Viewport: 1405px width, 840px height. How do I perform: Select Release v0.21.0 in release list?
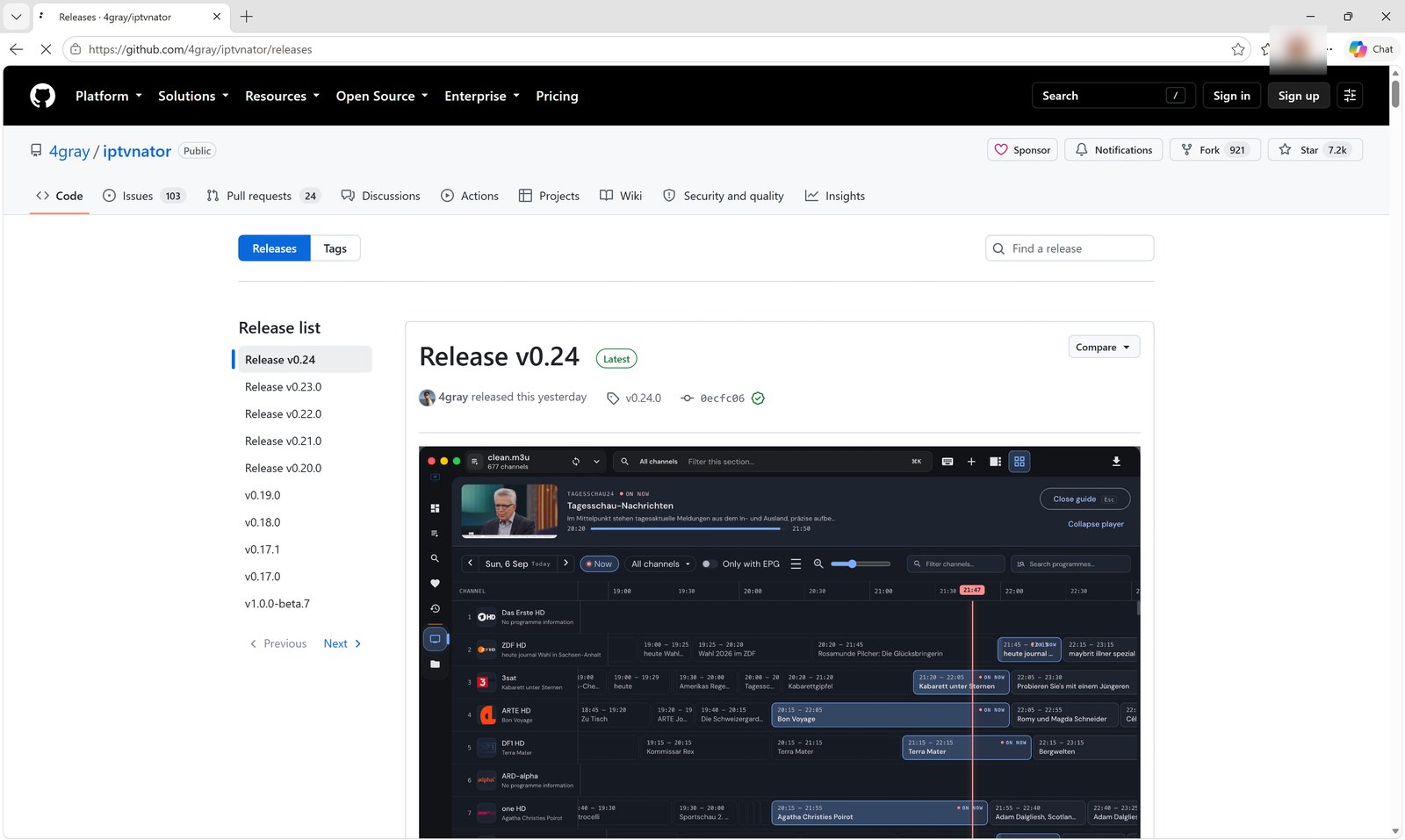click(304, 441)
